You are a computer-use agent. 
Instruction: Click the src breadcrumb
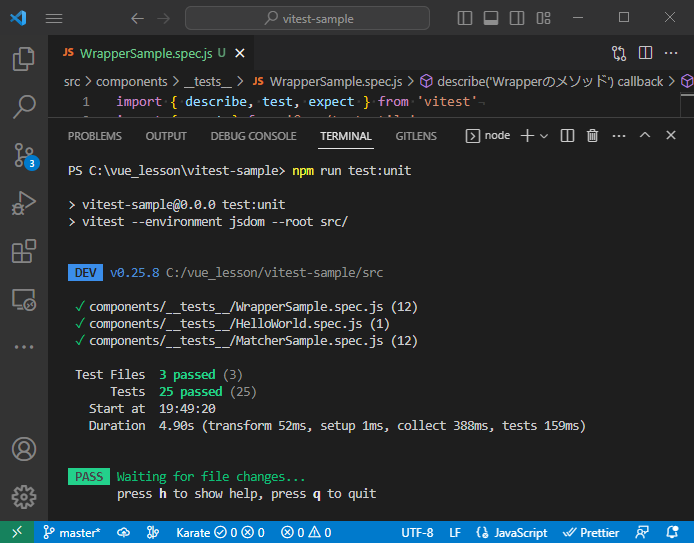[x=72, y=82]
